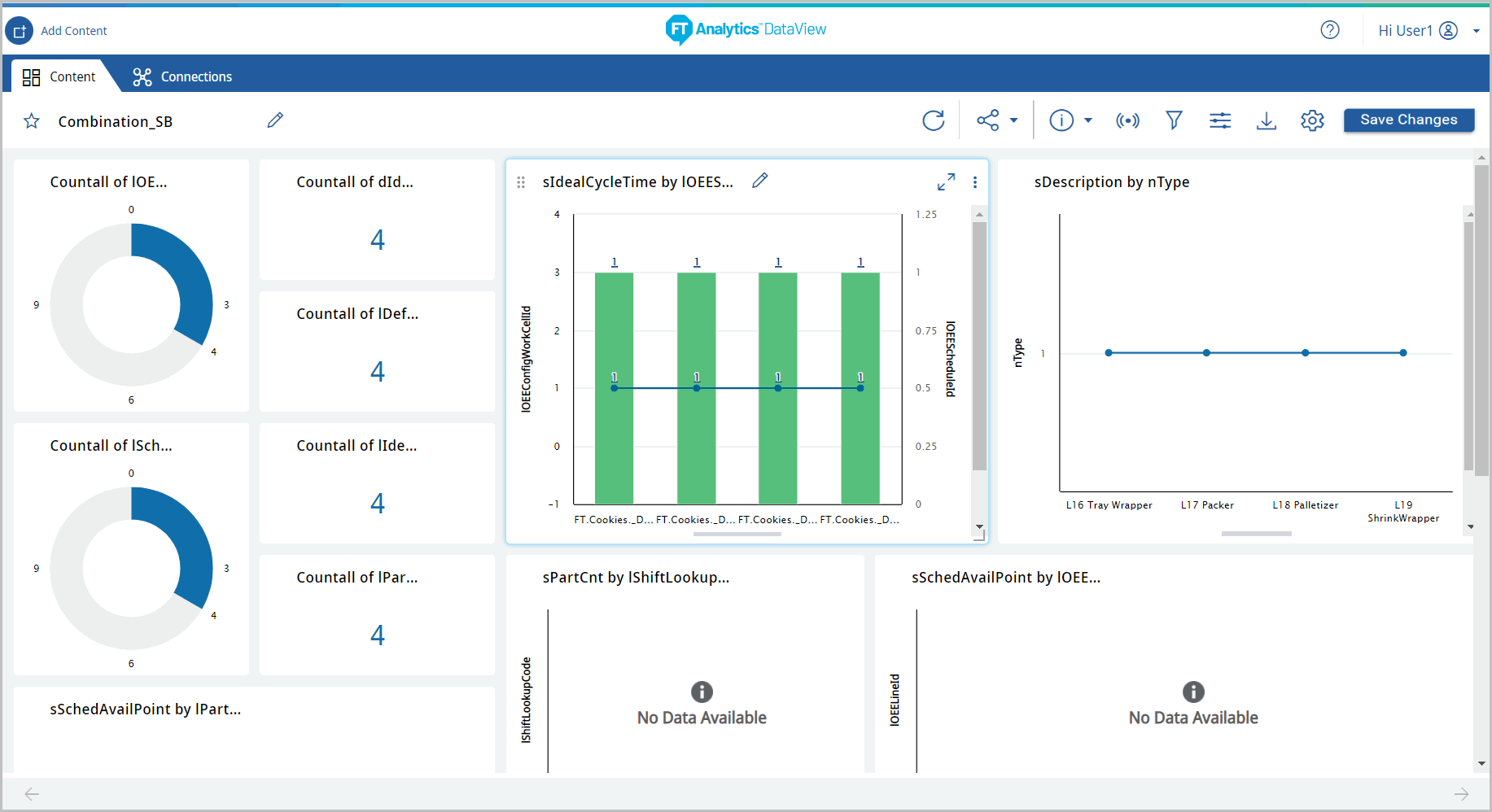Expand the info icon dropdown arrow
This screenshot has width=1492, height=812.
[x=1088, y=120]
